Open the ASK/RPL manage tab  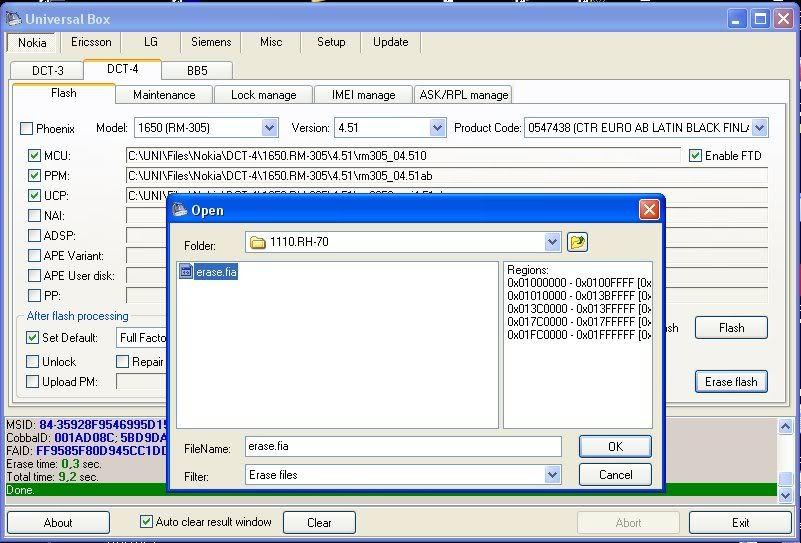click(x=463, y=95)
